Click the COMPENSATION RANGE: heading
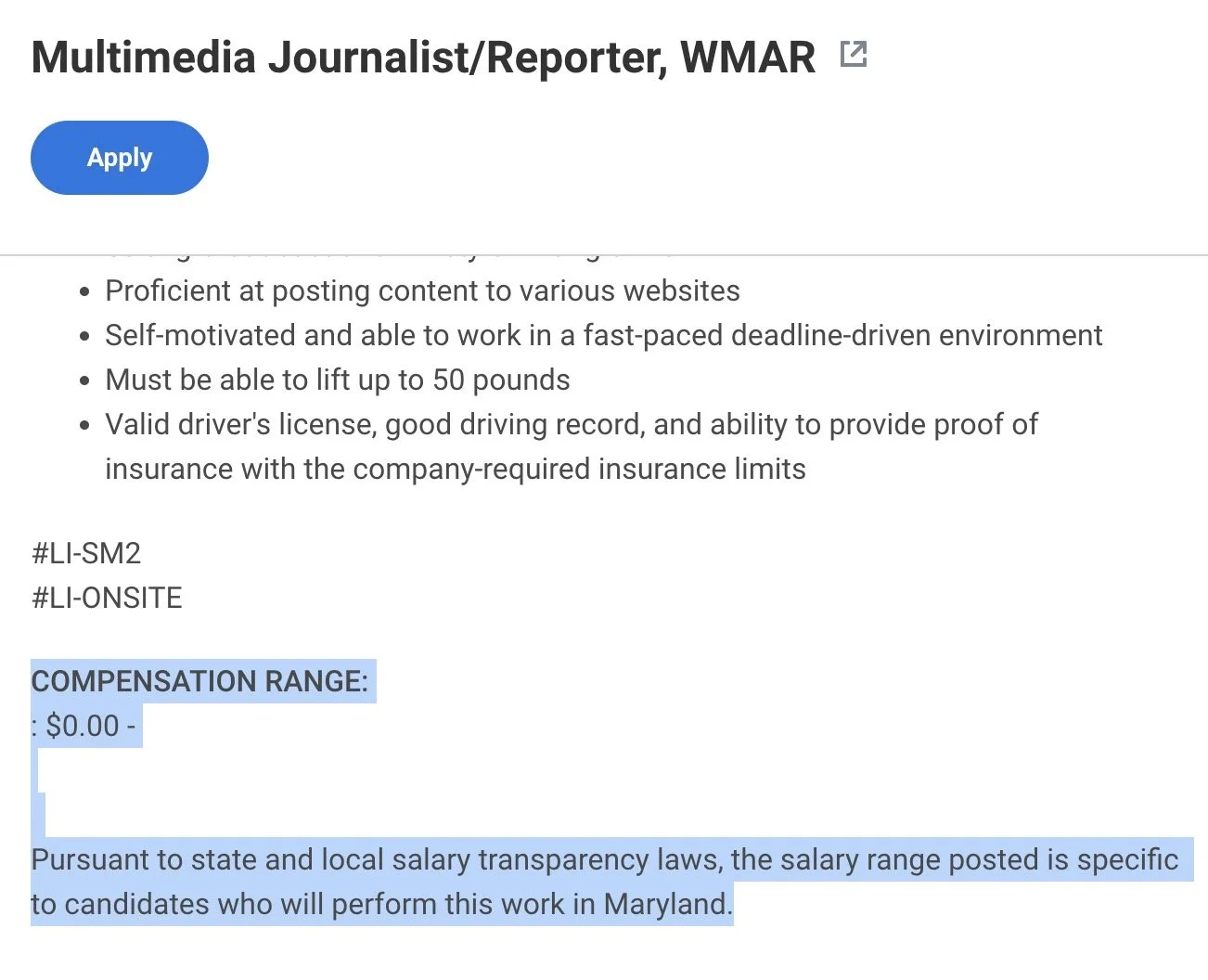Viewport: 1208px width, 980px height. 199,681
